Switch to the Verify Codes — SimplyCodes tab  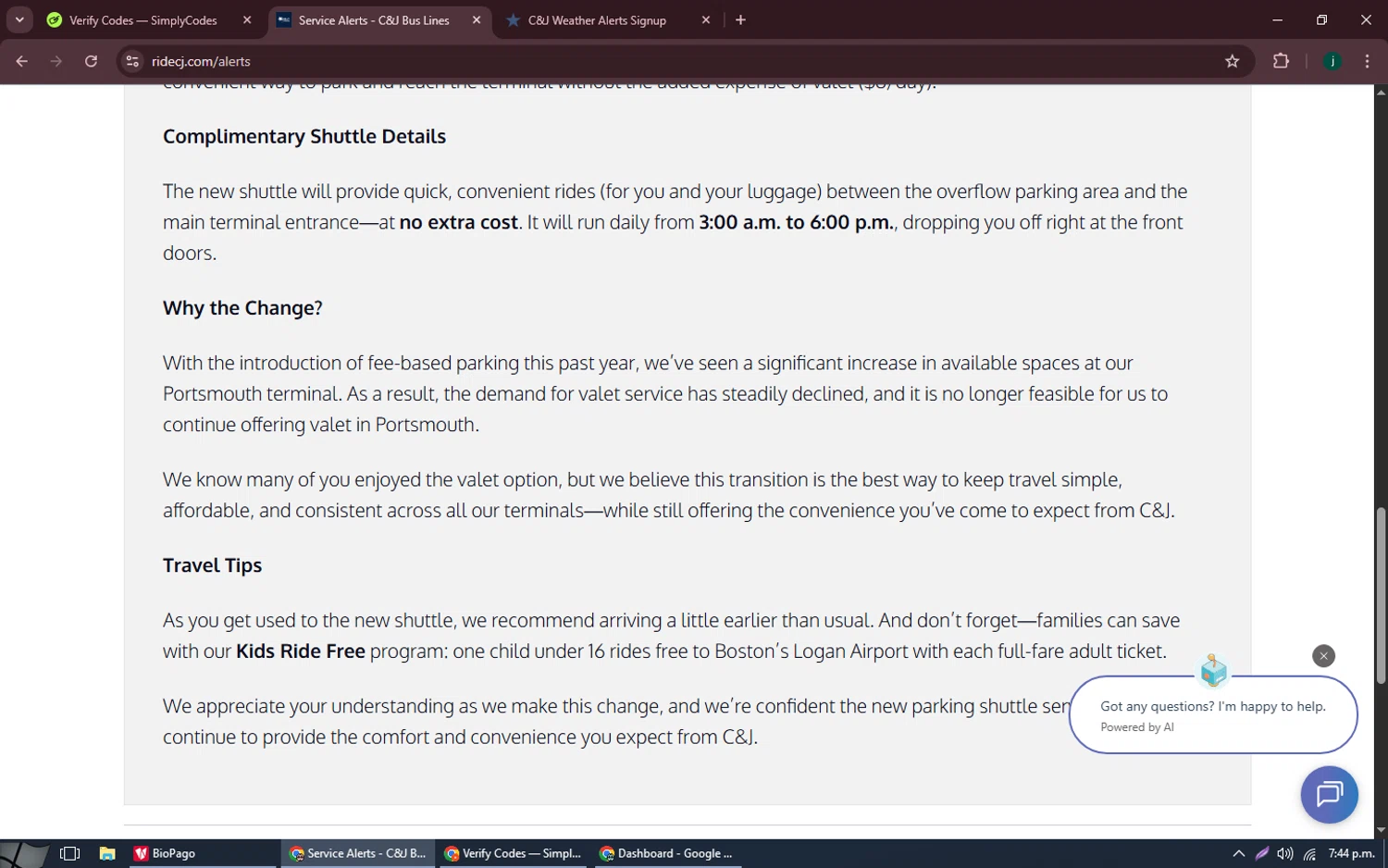[x=143, y=20]
